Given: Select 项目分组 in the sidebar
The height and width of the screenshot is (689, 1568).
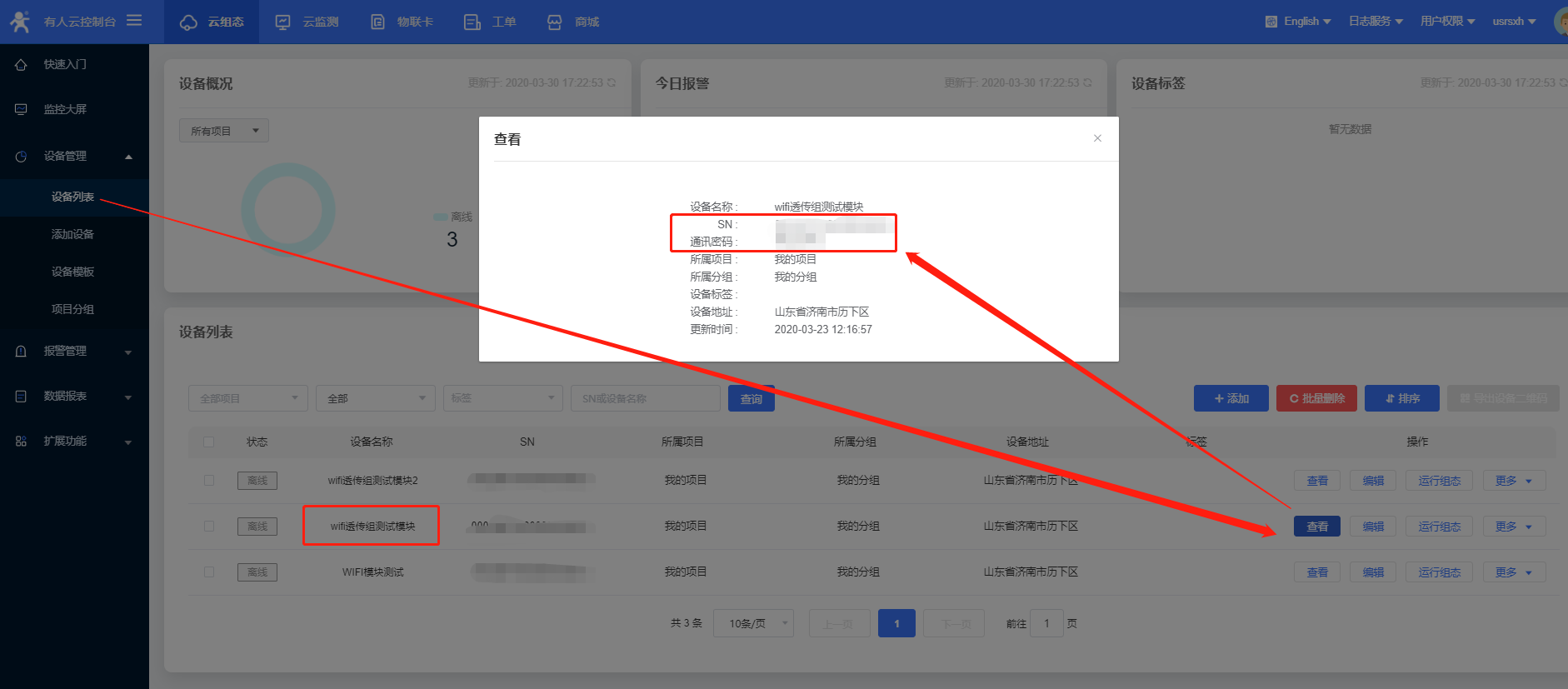Looking at the screenshot, I should [x=72, y=309].
